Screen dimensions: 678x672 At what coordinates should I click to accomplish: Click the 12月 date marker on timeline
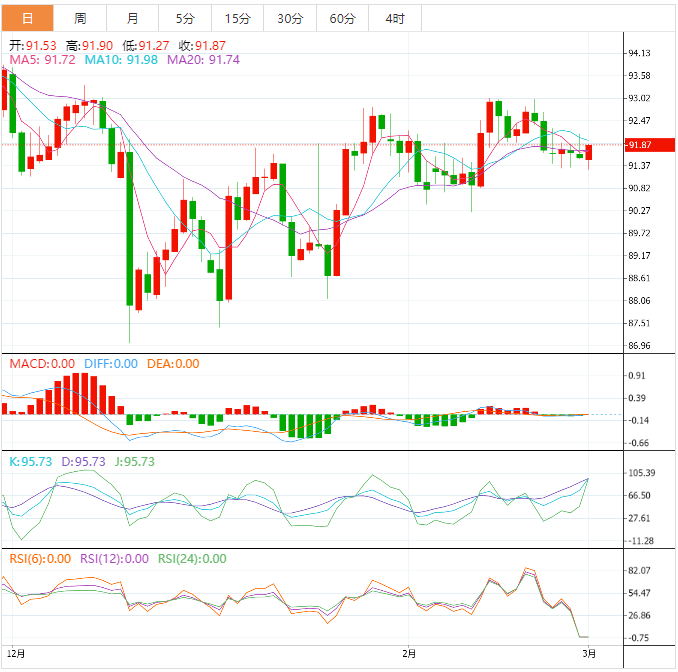(x=18, y=653)
